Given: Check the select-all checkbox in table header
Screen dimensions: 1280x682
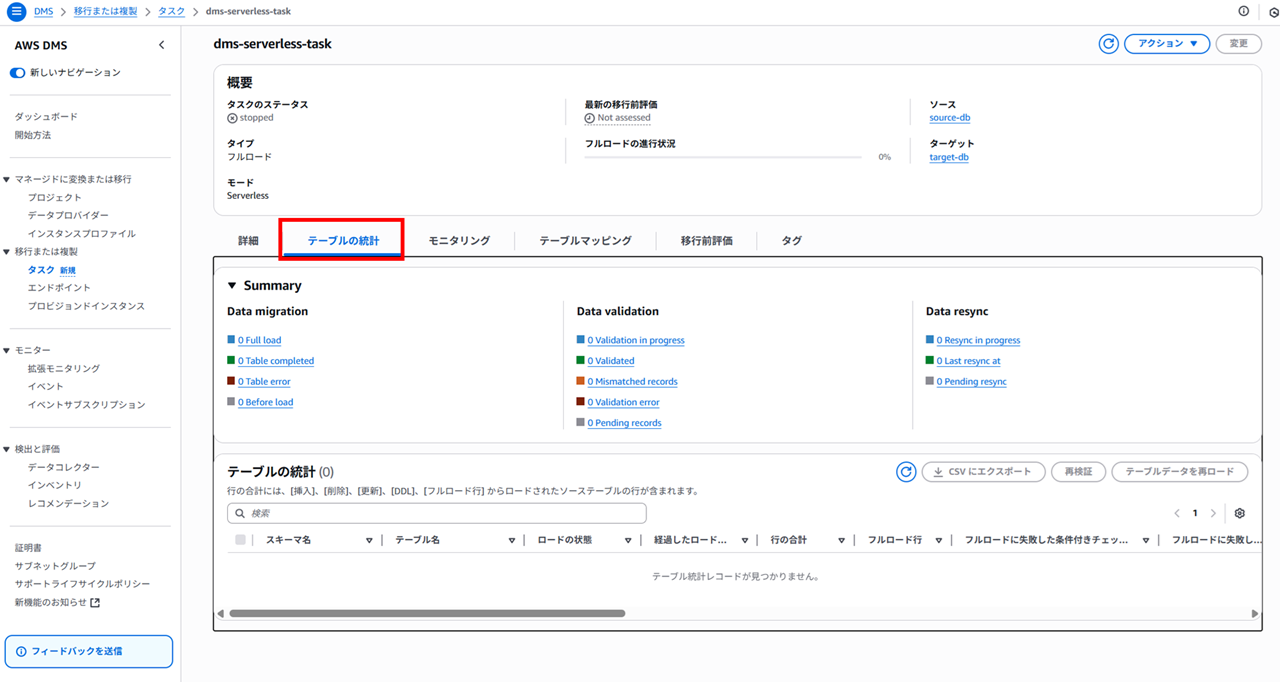Looking at the screenshot, I should 240,540.
